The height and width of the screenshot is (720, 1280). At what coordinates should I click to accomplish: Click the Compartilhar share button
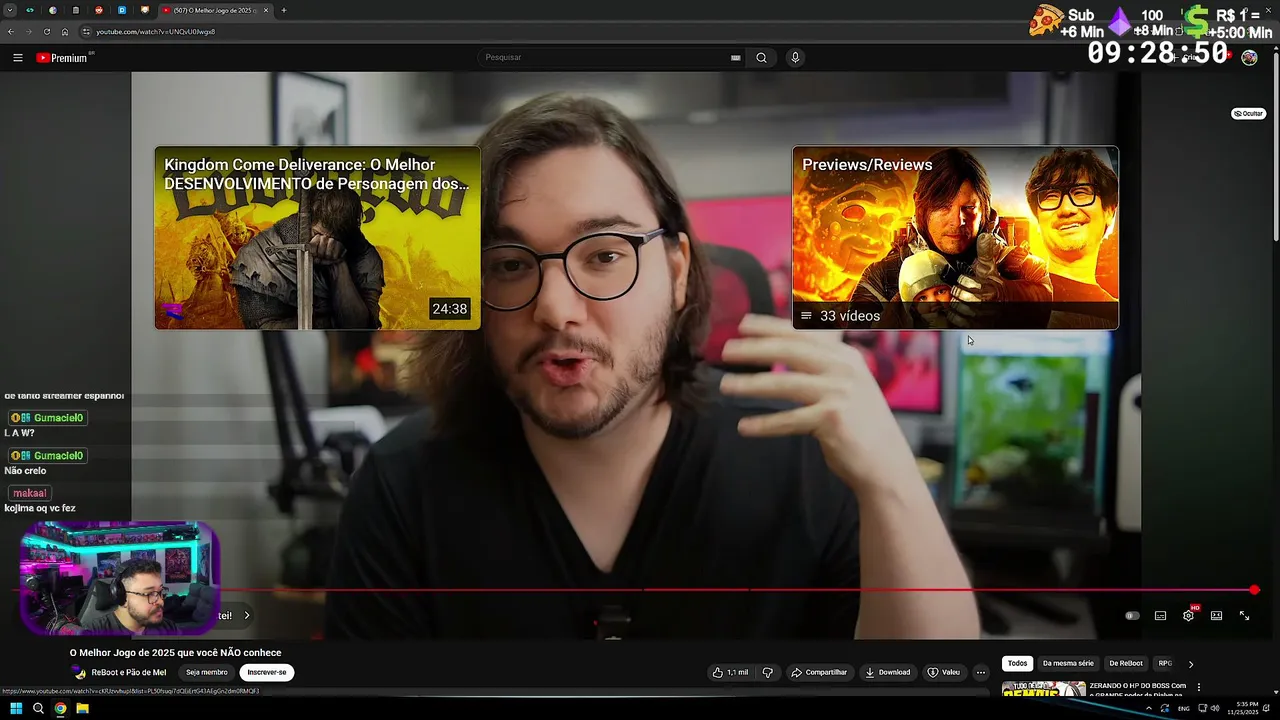819,673
